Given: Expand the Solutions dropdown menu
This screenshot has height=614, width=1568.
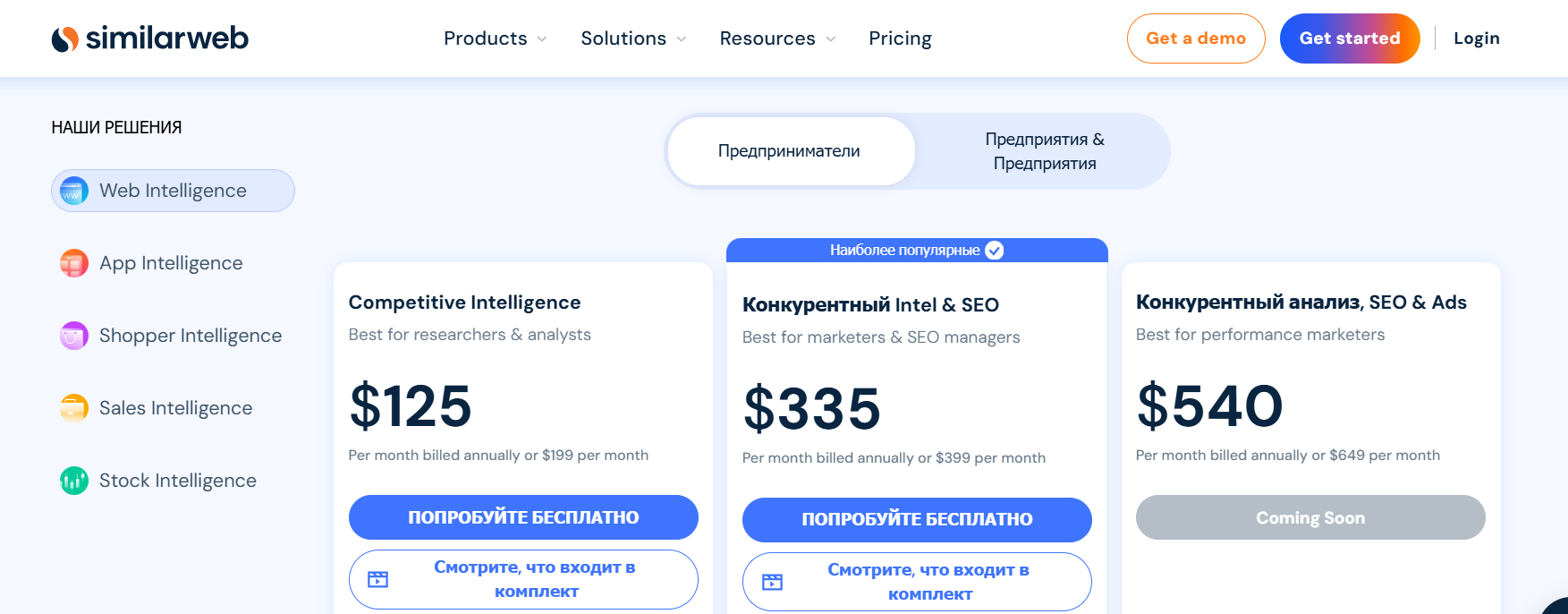Looking at the screenshot, I should (x=633, y=38).
